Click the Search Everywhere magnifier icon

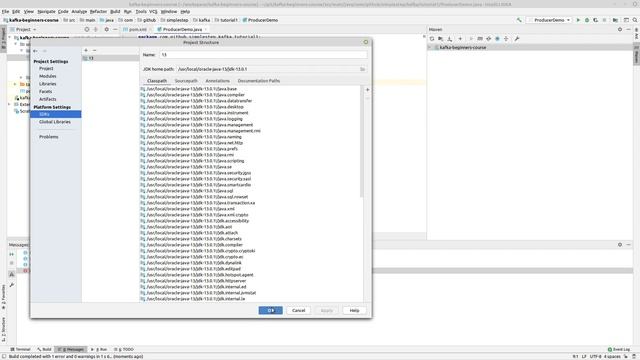pos(635,20)
